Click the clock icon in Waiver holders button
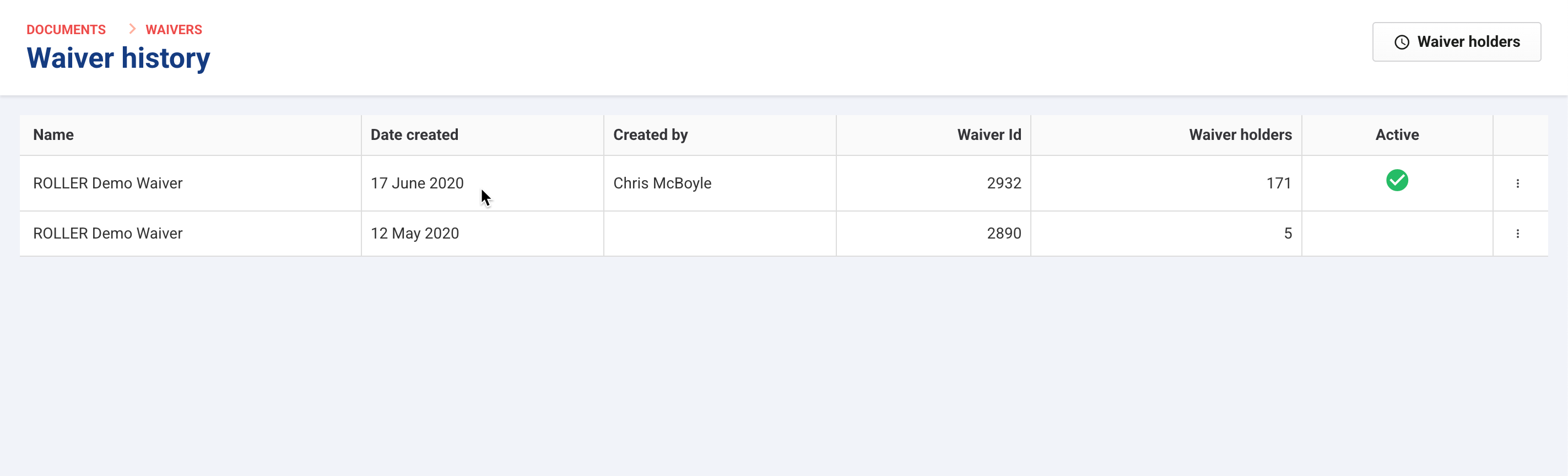The image size is (1568, 476). 1402,42
